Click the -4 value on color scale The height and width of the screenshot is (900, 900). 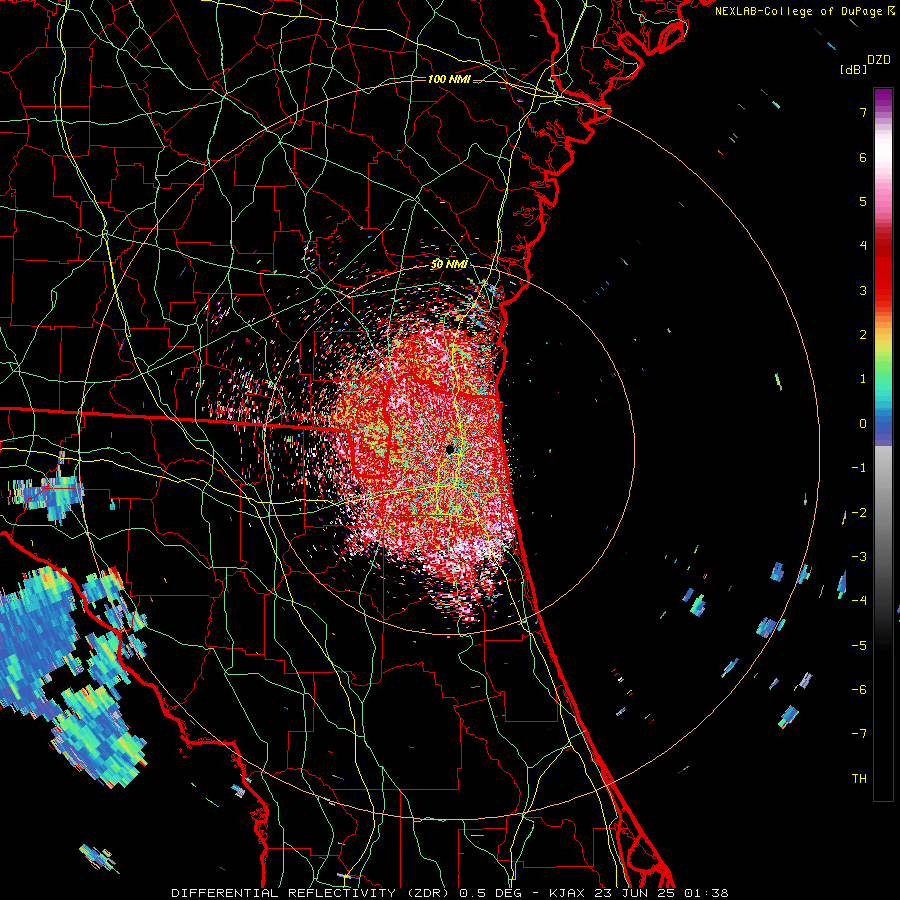click(859, 600)
